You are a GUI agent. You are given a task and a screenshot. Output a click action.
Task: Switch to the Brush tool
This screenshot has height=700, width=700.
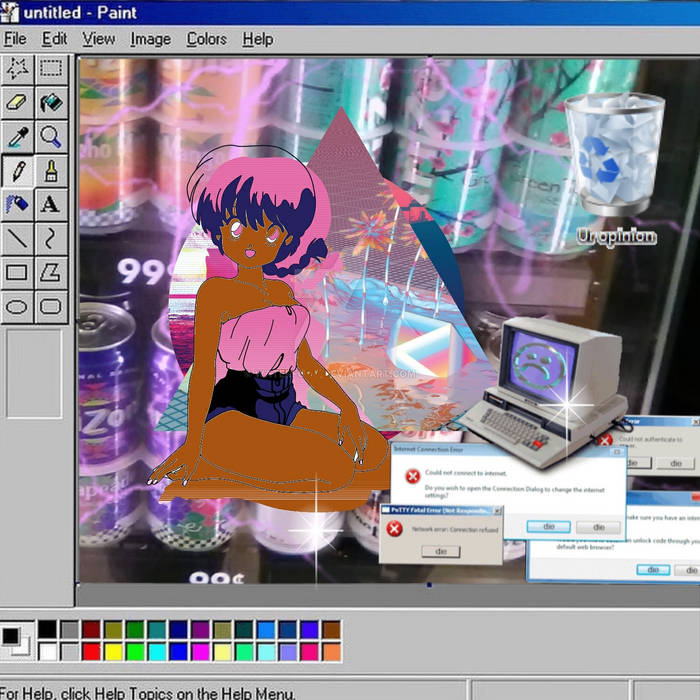[x=51, y=170]
